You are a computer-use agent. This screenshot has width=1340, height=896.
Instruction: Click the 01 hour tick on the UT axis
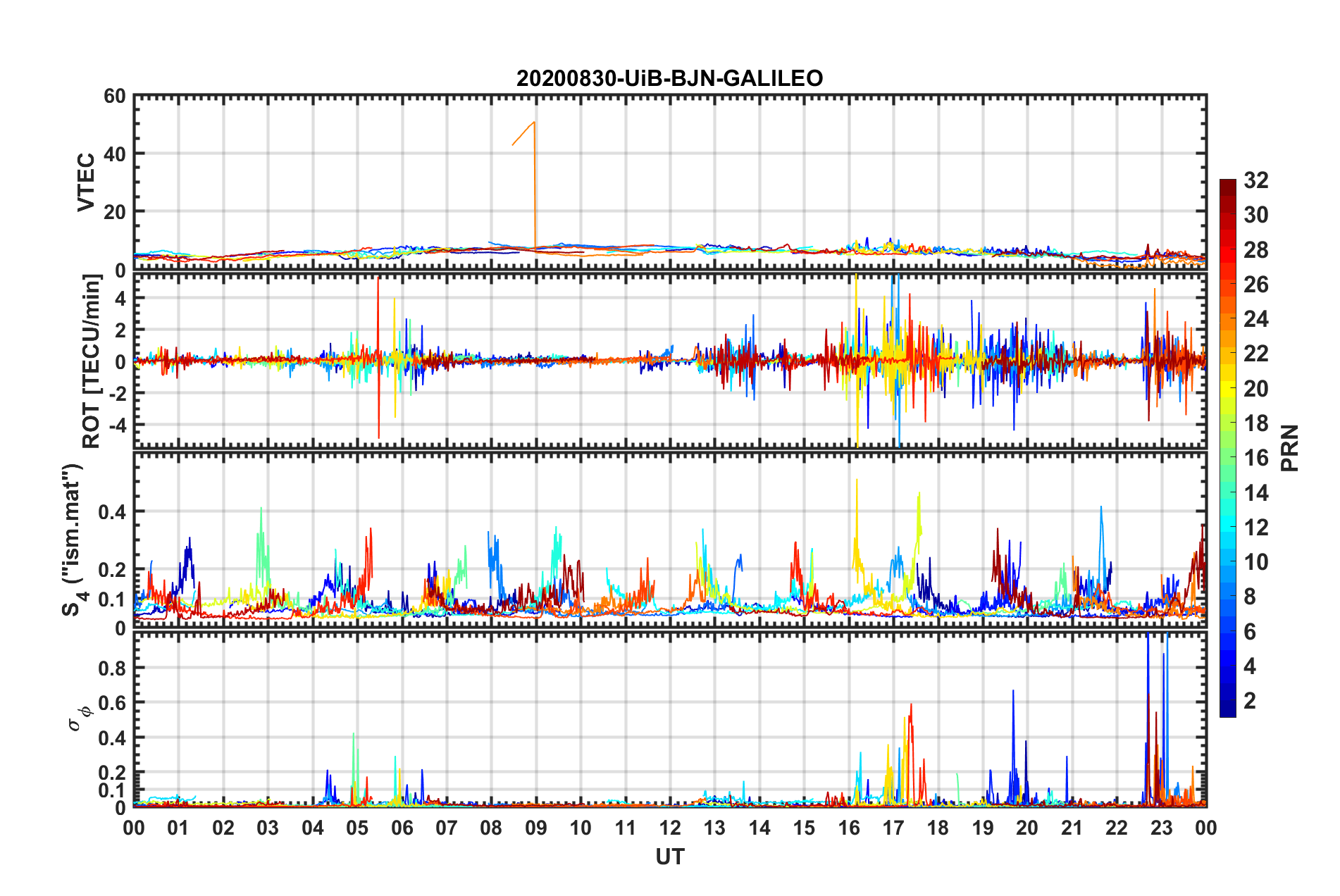[x=178, y=828]
